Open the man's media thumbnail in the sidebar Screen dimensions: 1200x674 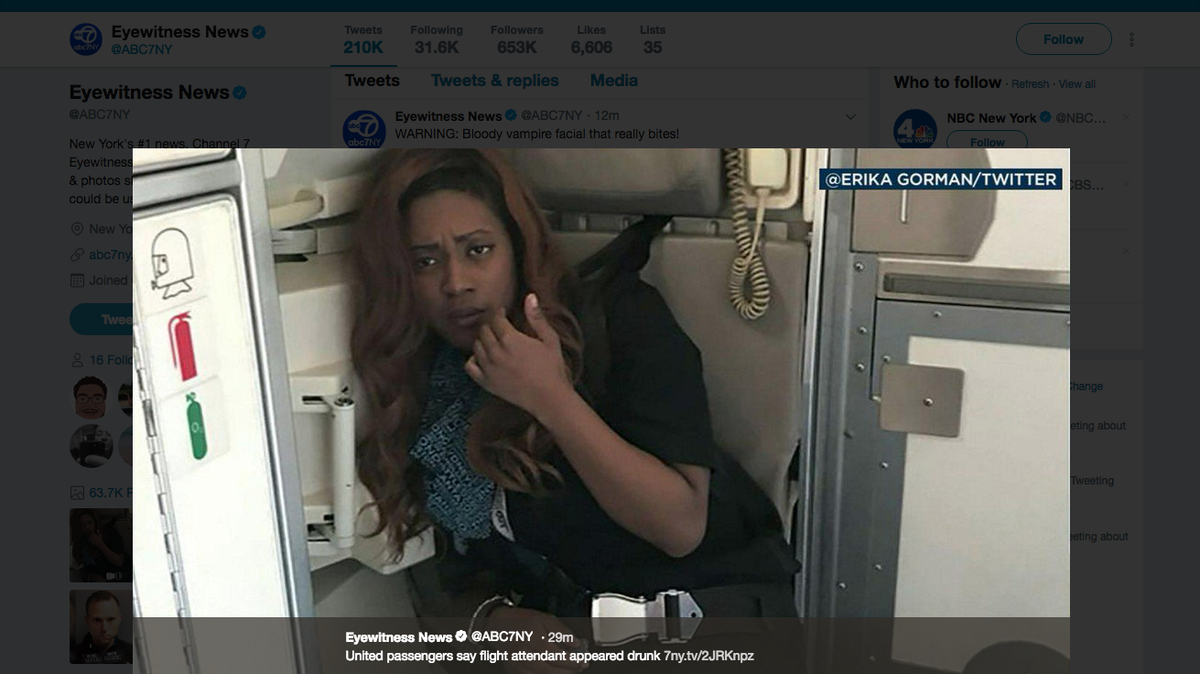(101, 626)
